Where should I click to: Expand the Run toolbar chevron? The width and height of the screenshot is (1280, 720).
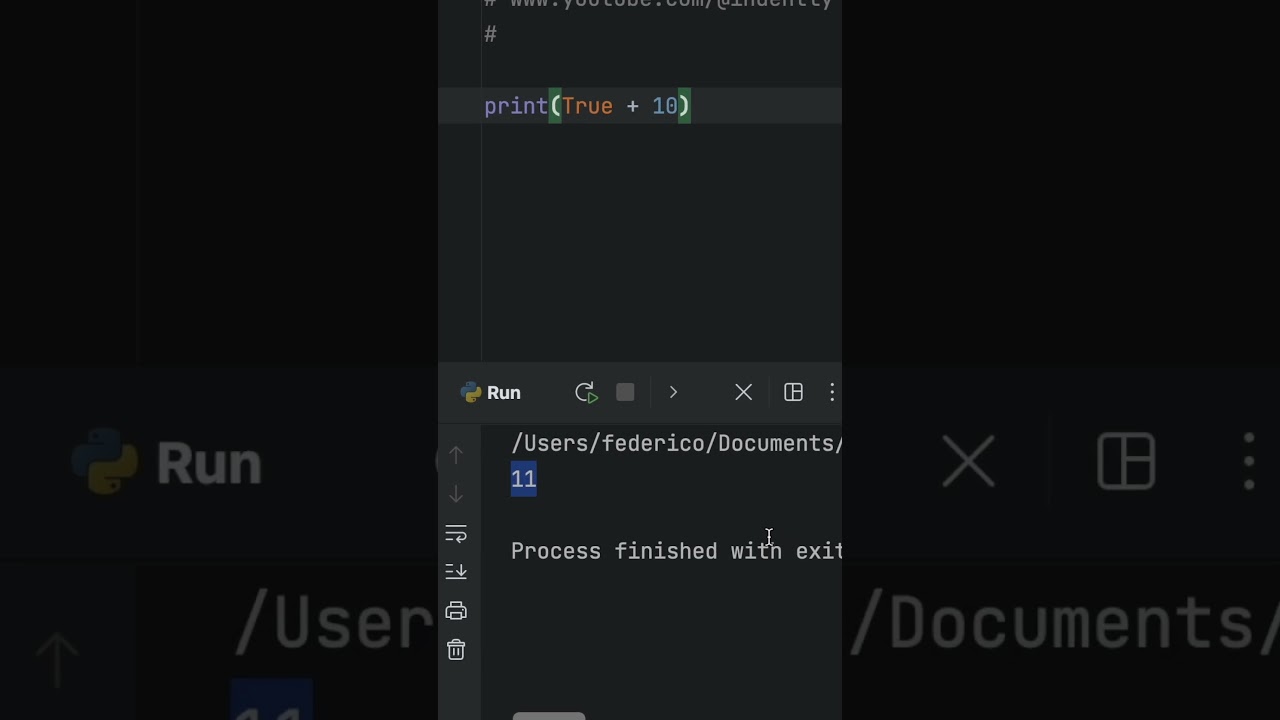click(x=673, y=393)
